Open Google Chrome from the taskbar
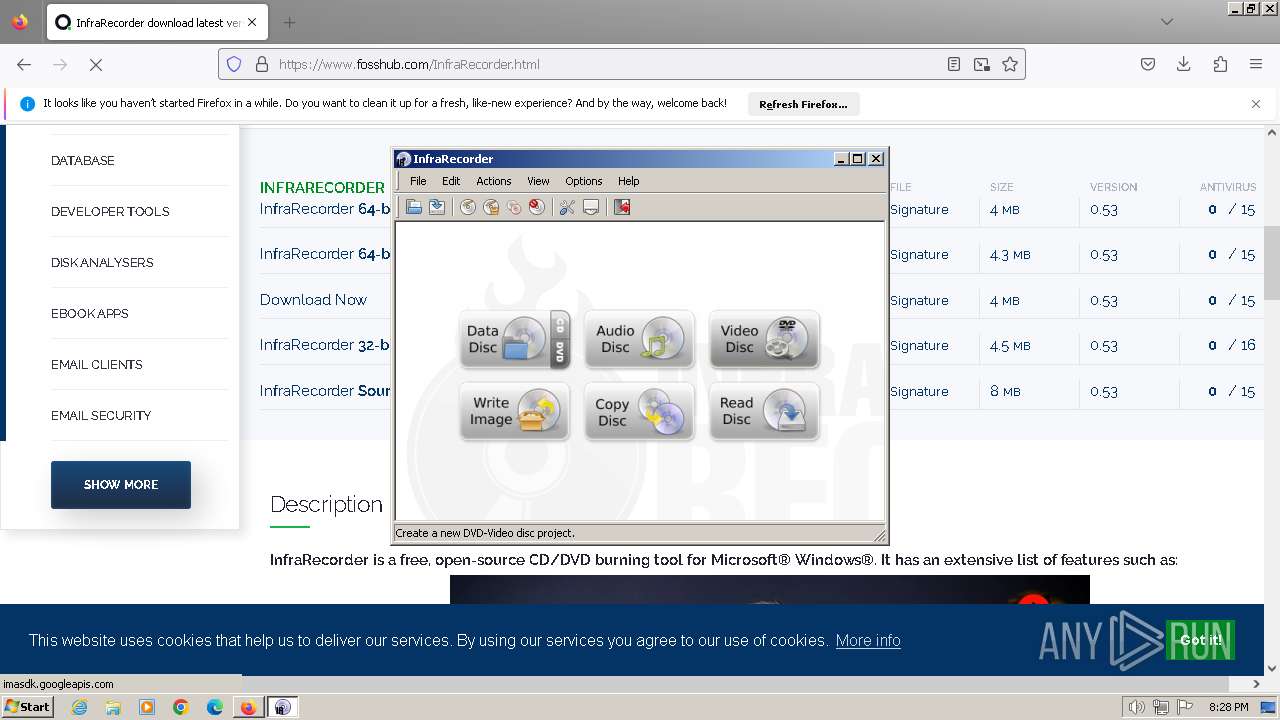Screen dimensions: 1280x720 181,707
